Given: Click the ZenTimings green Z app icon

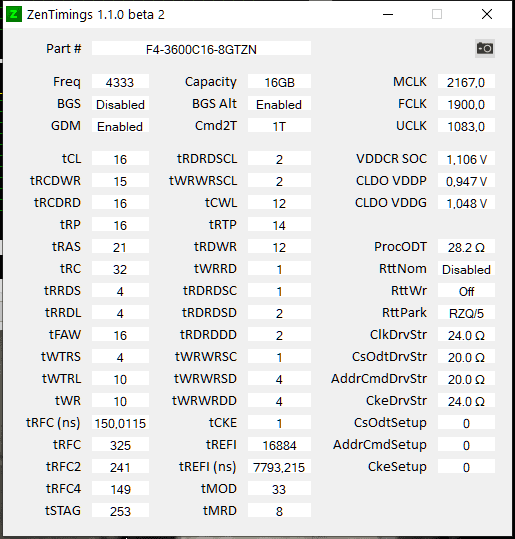Looking at the screenshot, I should (x=14, y=14).
